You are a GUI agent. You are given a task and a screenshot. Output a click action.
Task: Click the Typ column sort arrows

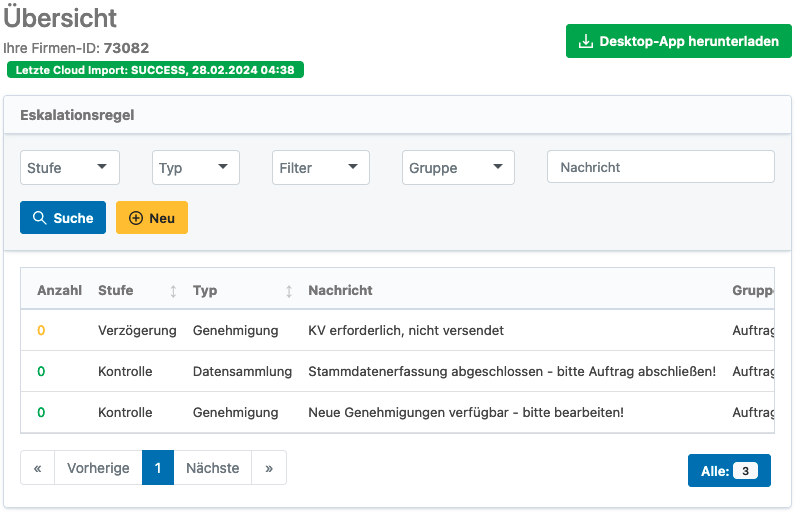pyautogui.click(x=289, y=291)
